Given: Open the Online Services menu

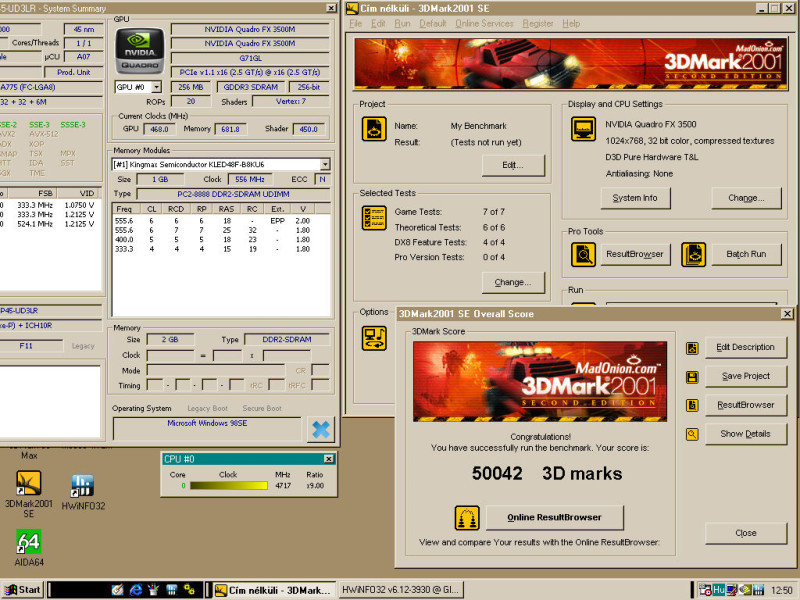Looking at the screenshot, I should [x=484, y=23].
